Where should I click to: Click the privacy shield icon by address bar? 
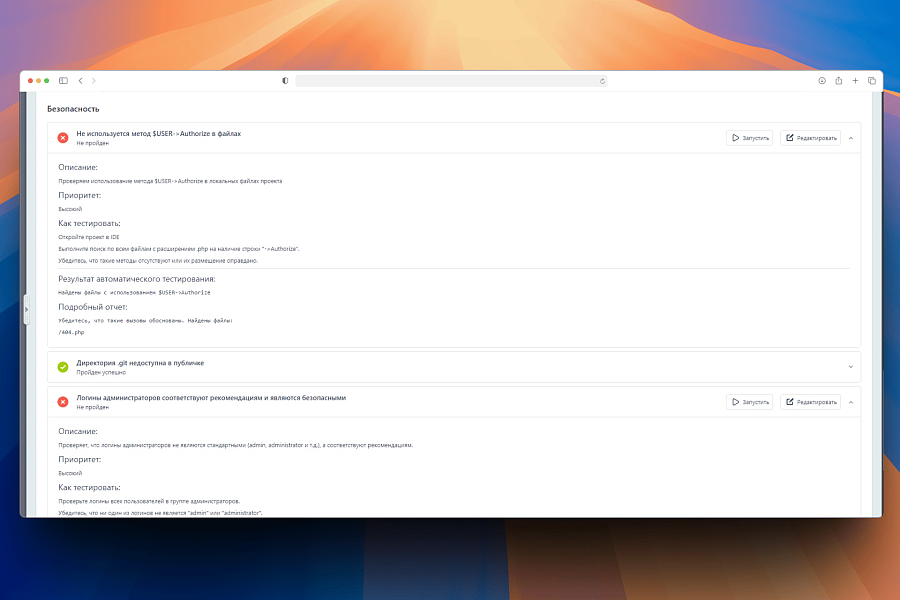(x=285, y=81)
